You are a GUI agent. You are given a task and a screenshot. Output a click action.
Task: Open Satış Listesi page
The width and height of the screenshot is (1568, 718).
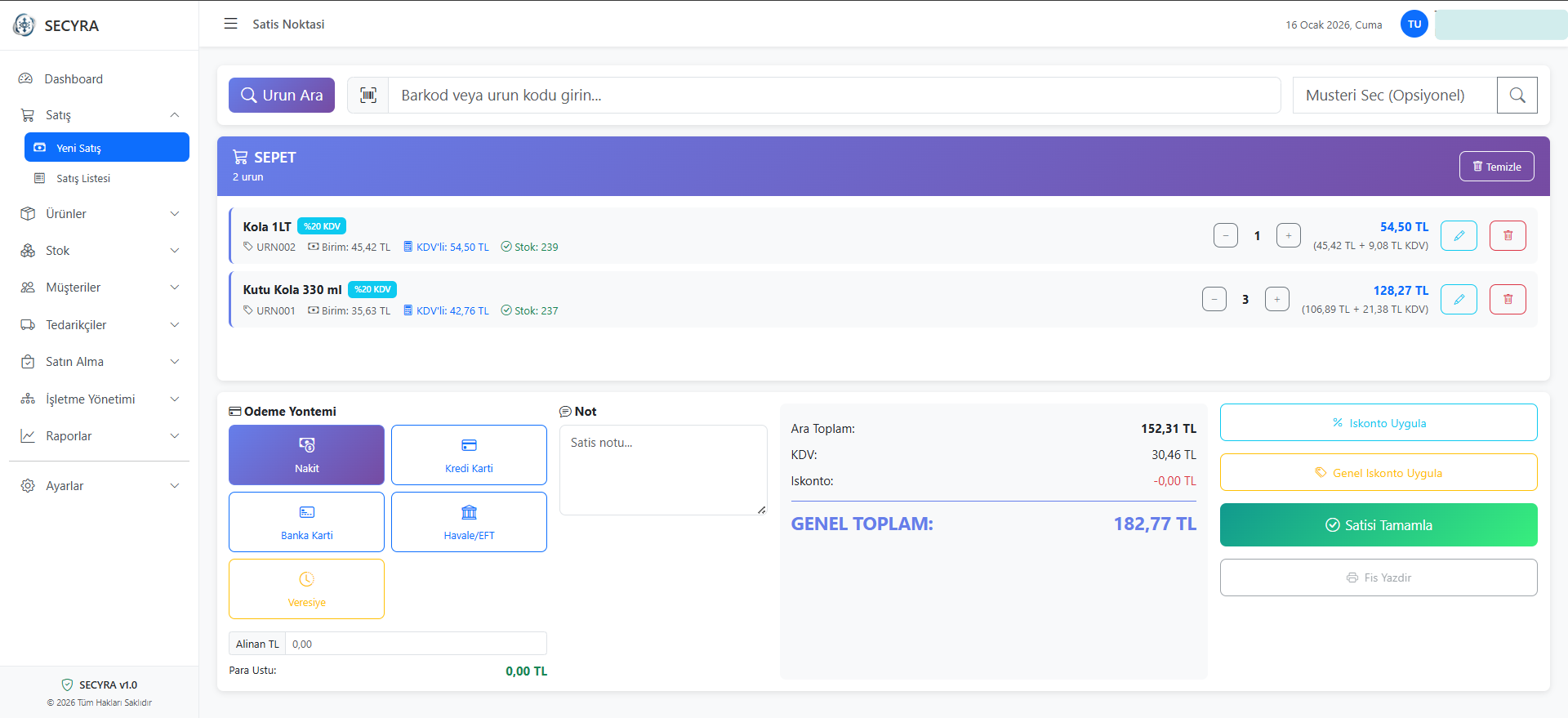coord(83,179)
